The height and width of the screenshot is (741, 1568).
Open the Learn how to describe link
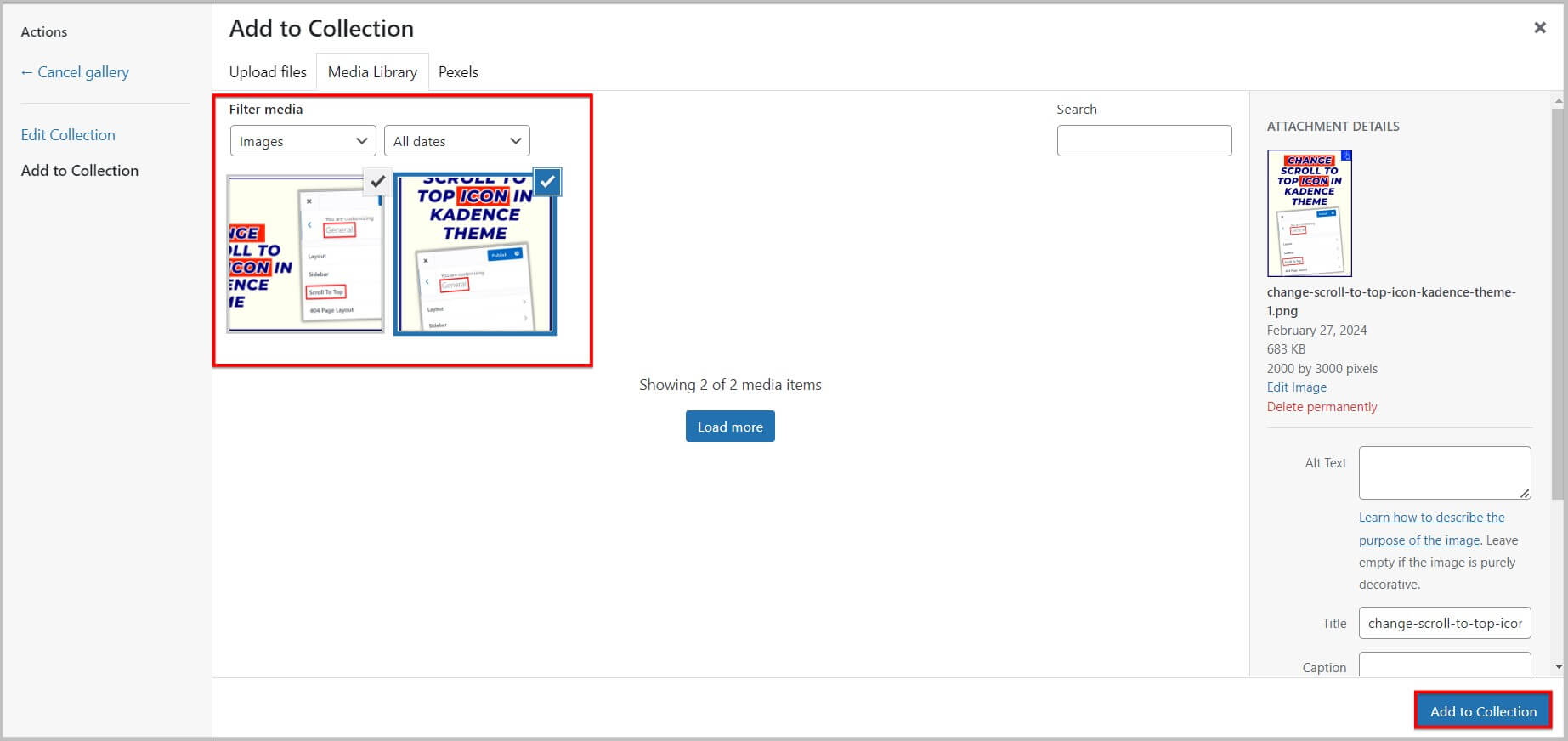click(1431, 518)
